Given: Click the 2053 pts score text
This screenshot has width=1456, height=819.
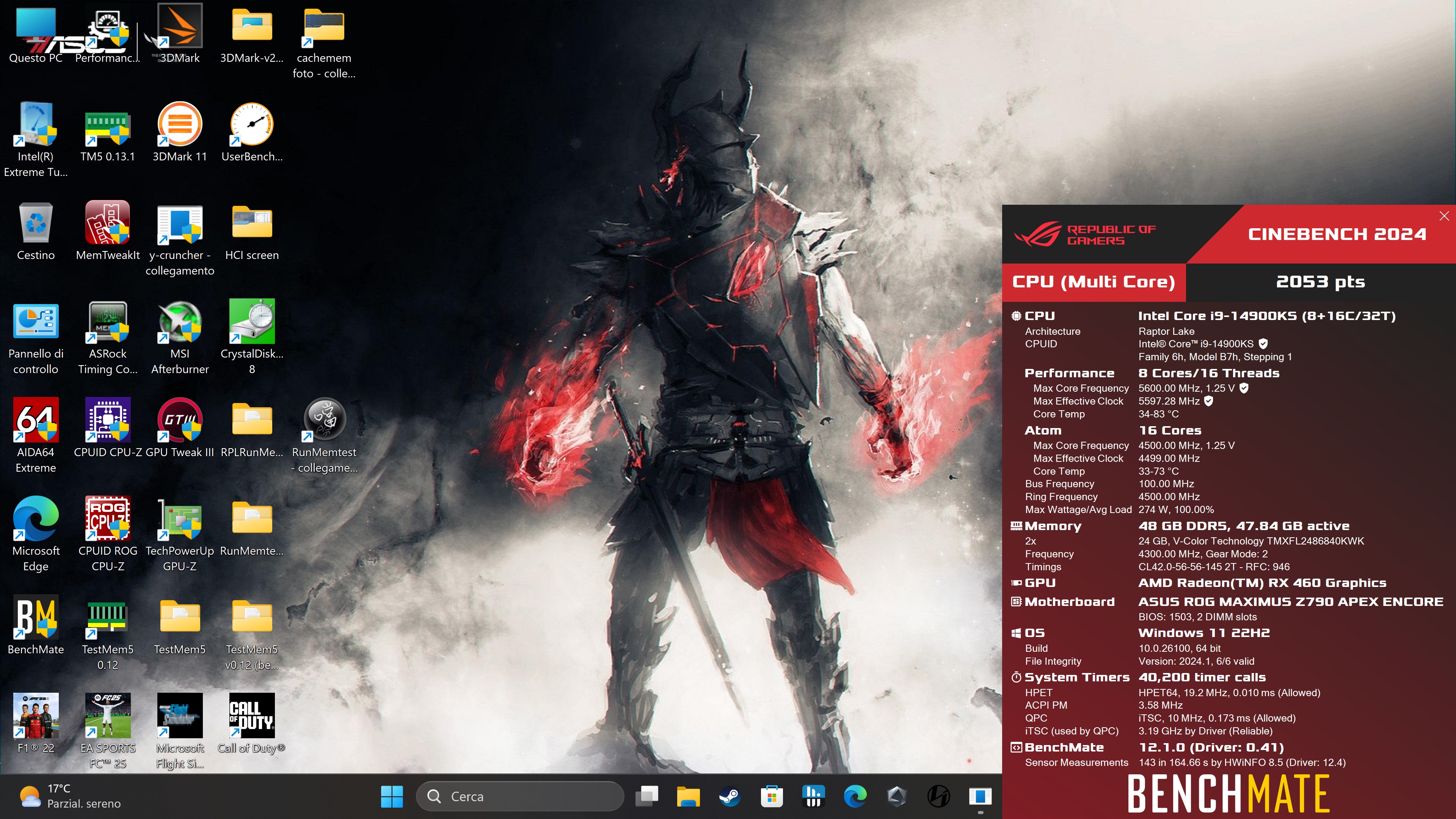Looking at the screenshot, I should tap(1320, 281).
